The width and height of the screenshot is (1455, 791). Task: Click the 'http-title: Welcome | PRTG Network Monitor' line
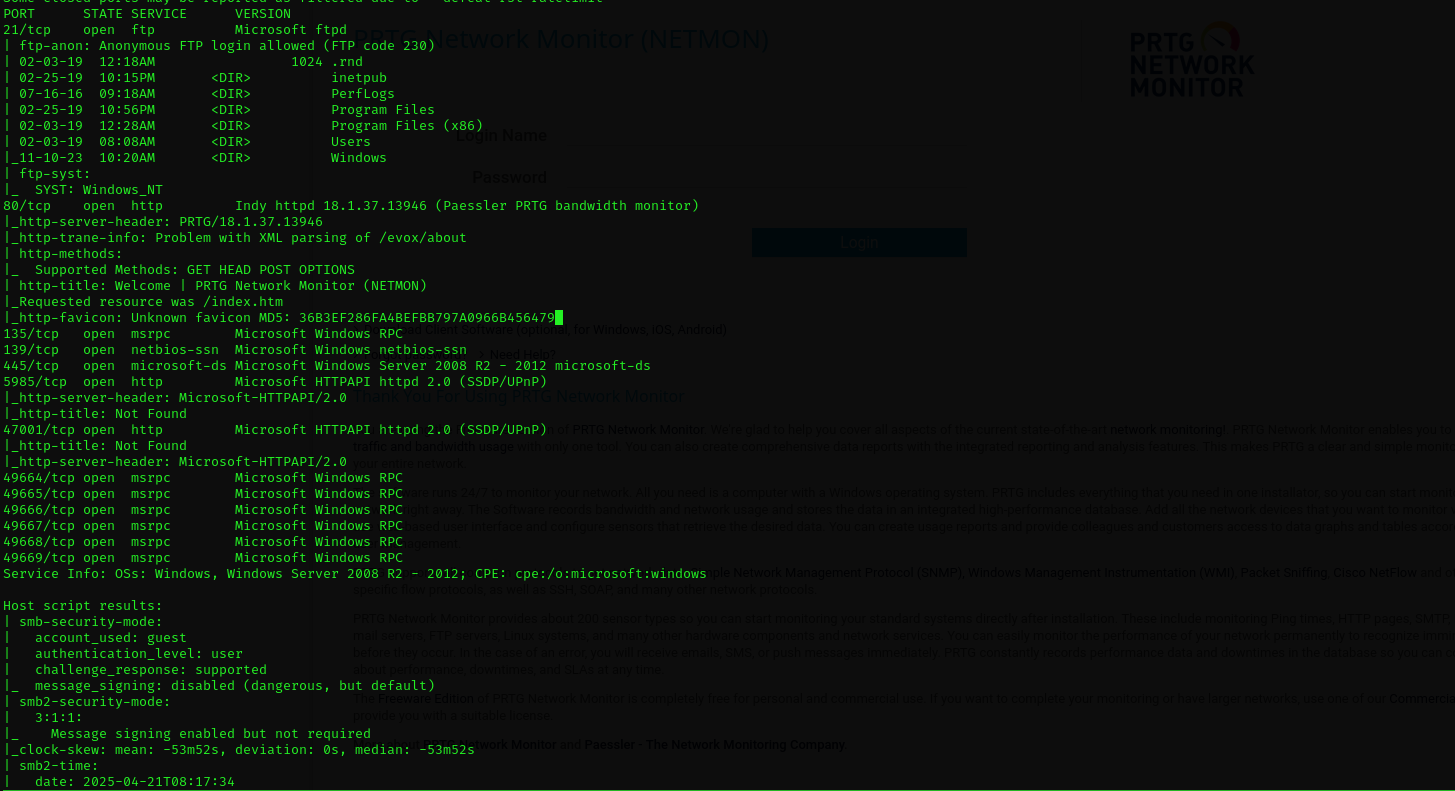click(x=215, y=286)
